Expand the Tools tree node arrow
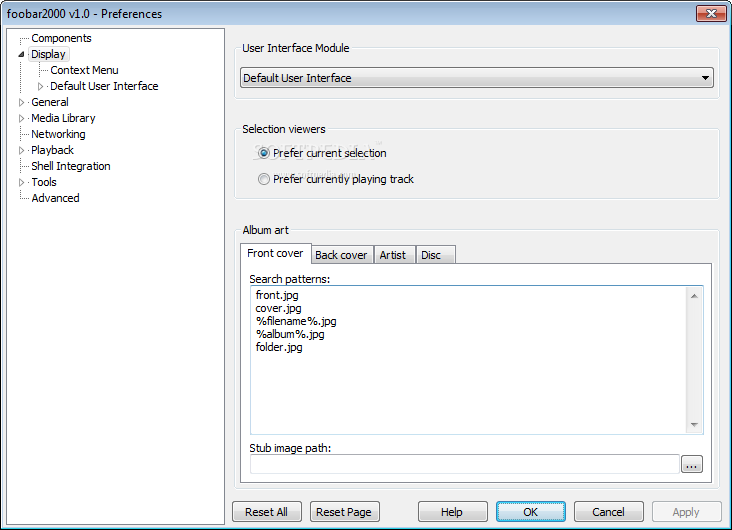Viewport: 732px width, 530px height. tap(21, 183)
